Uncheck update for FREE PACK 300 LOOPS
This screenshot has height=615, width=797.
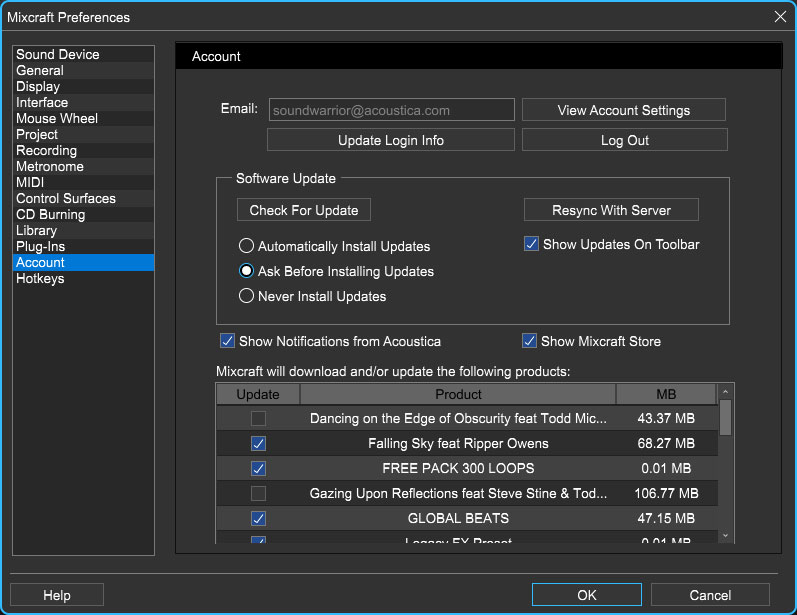click(258, 468)
